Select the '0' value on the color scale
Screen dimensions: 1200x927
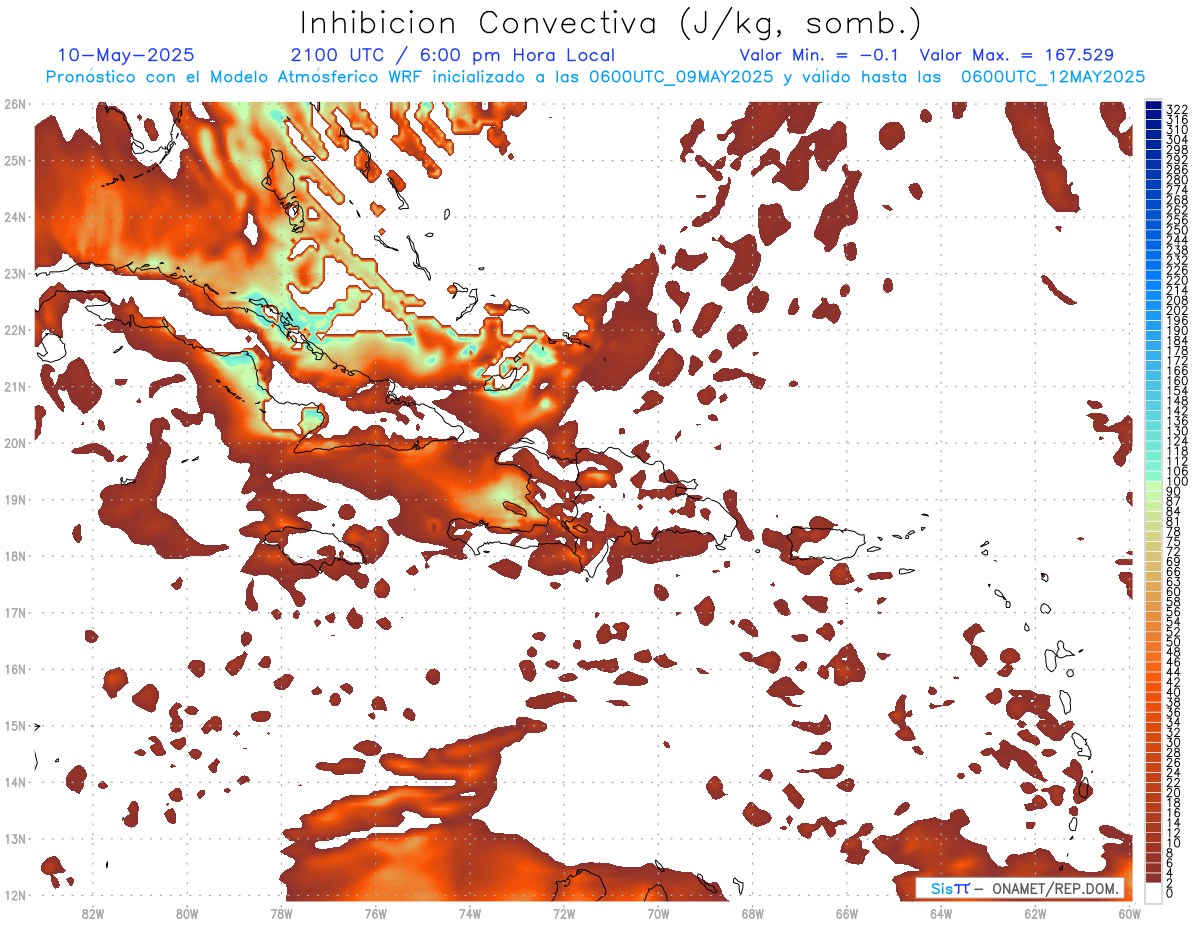pyautogui.click(x=1170, y=893)
